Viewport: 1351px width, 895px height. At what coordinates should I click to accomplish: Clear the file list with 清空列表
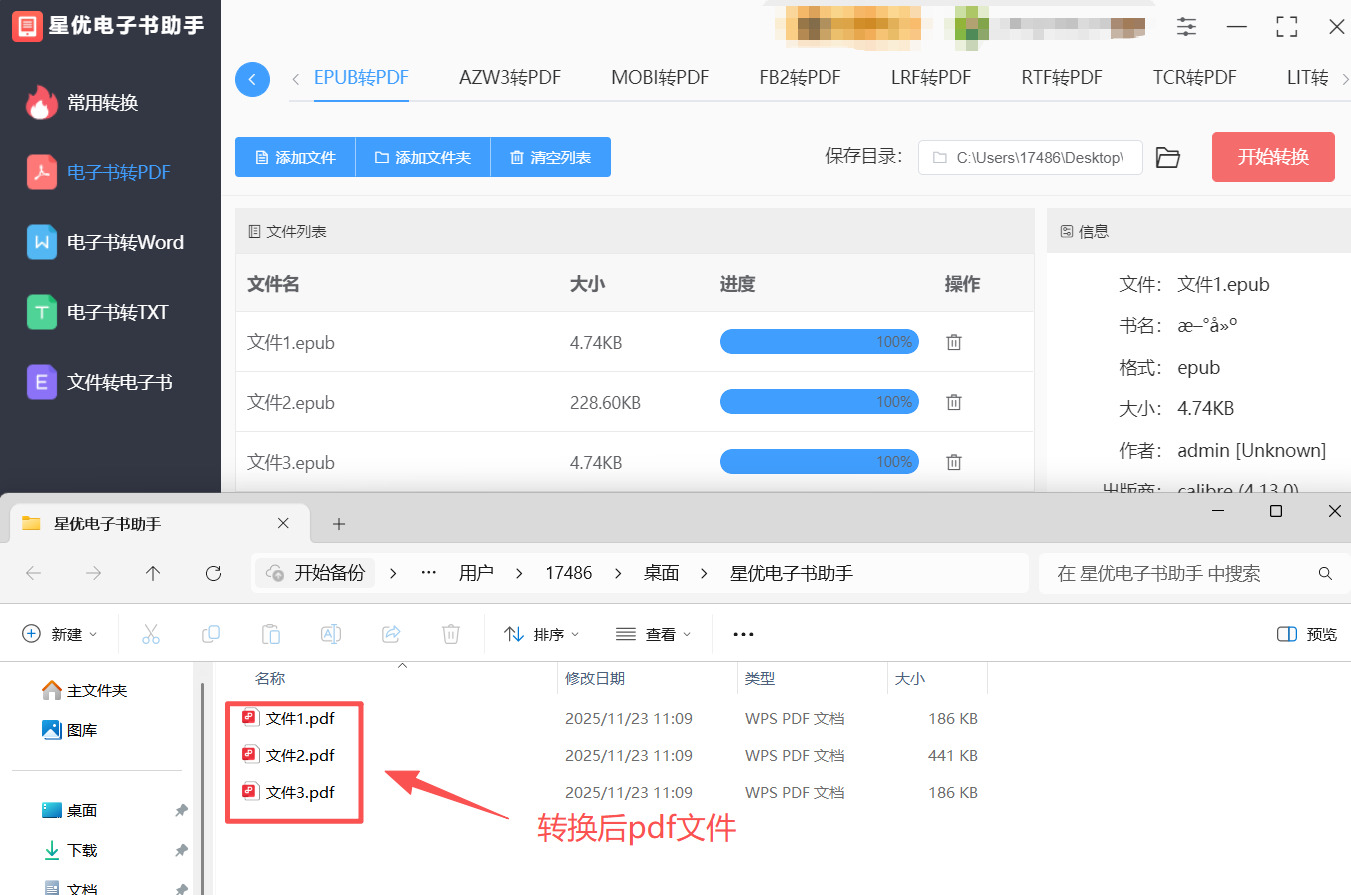click(x=550, y=156)
